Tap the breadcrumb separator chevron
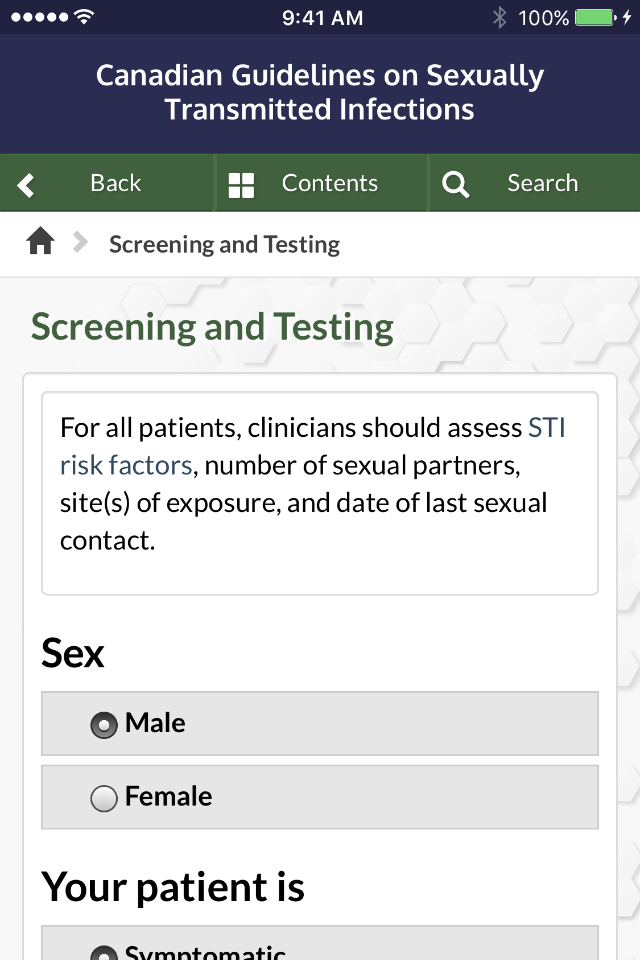The width and height of the screenshot is (640, 960). point(77,243)
